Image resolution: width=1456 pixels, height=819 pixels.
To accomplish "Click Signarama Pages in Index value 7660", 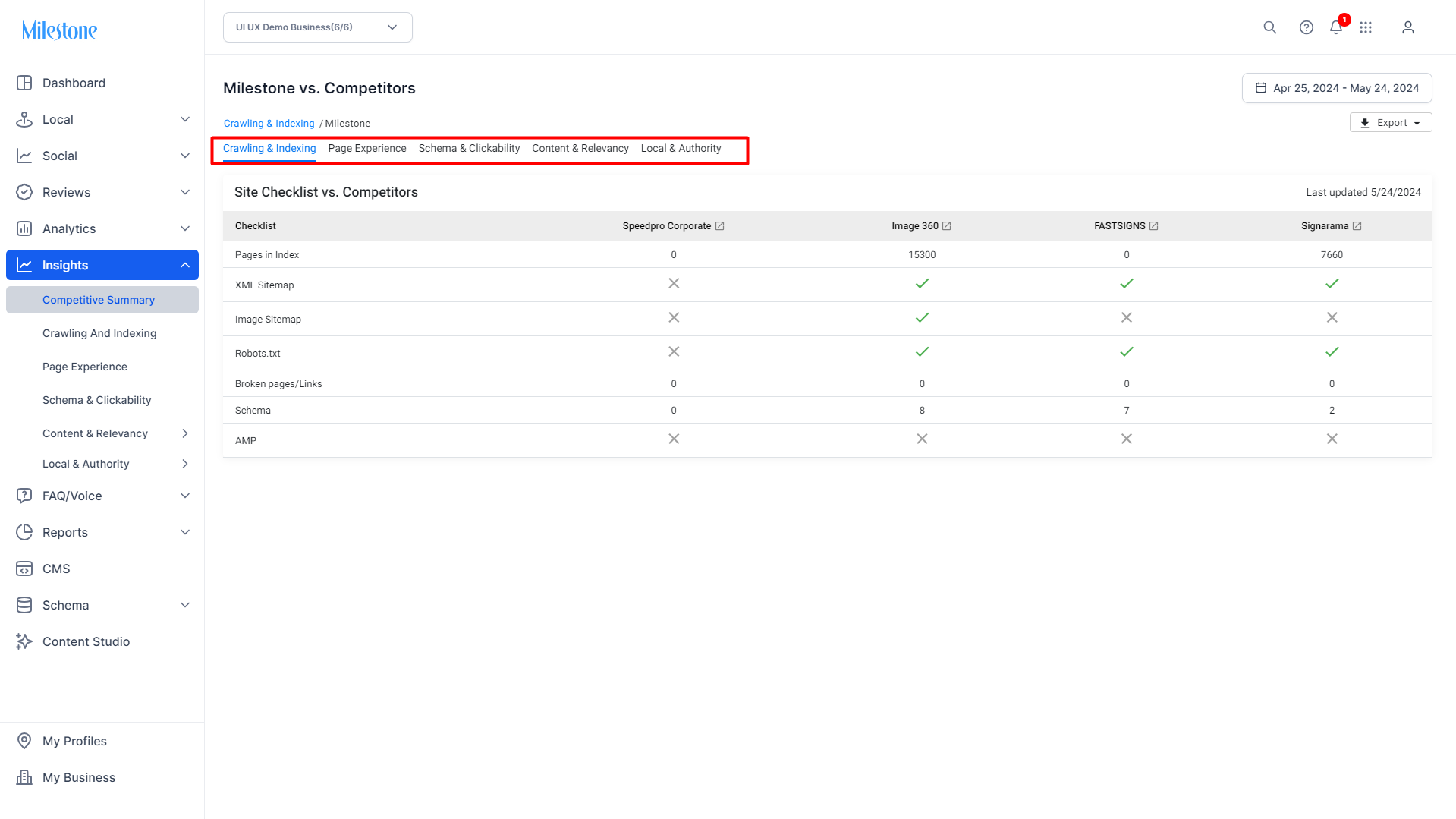I will click(x=1332, y=255).
